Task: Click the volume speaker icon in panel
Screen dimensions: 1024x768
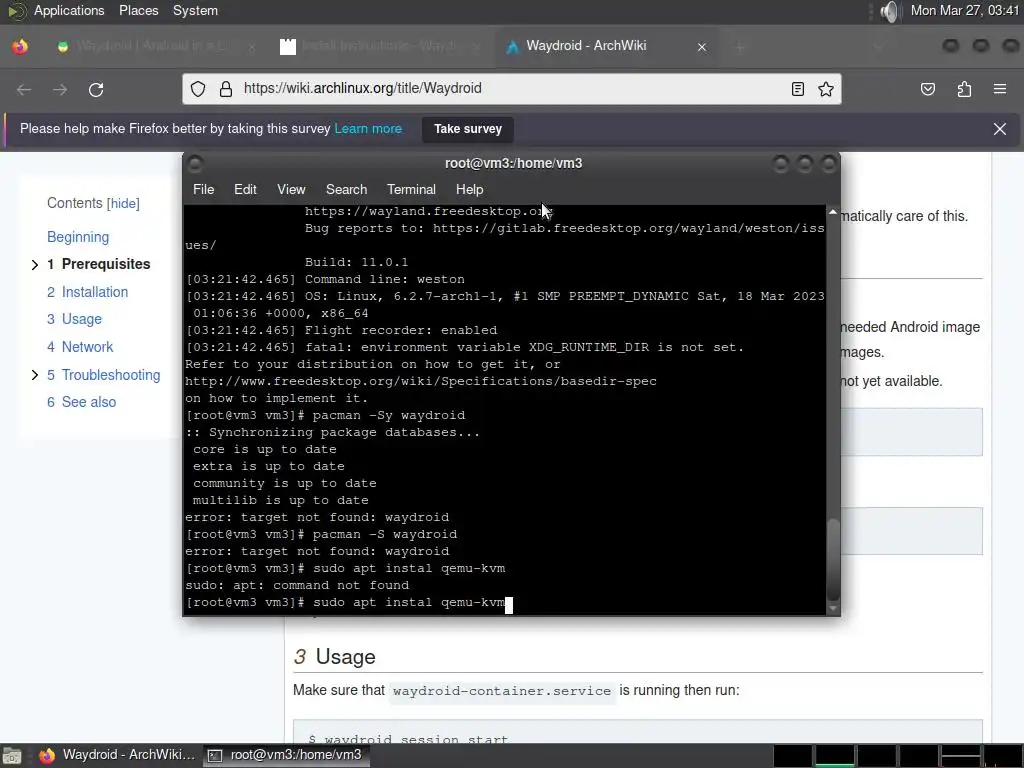Action: coord(889,11)
